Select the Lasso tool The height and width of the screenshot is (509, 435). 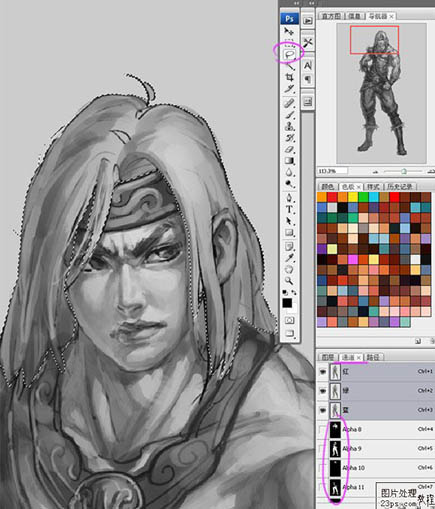(x=289, y=54)
